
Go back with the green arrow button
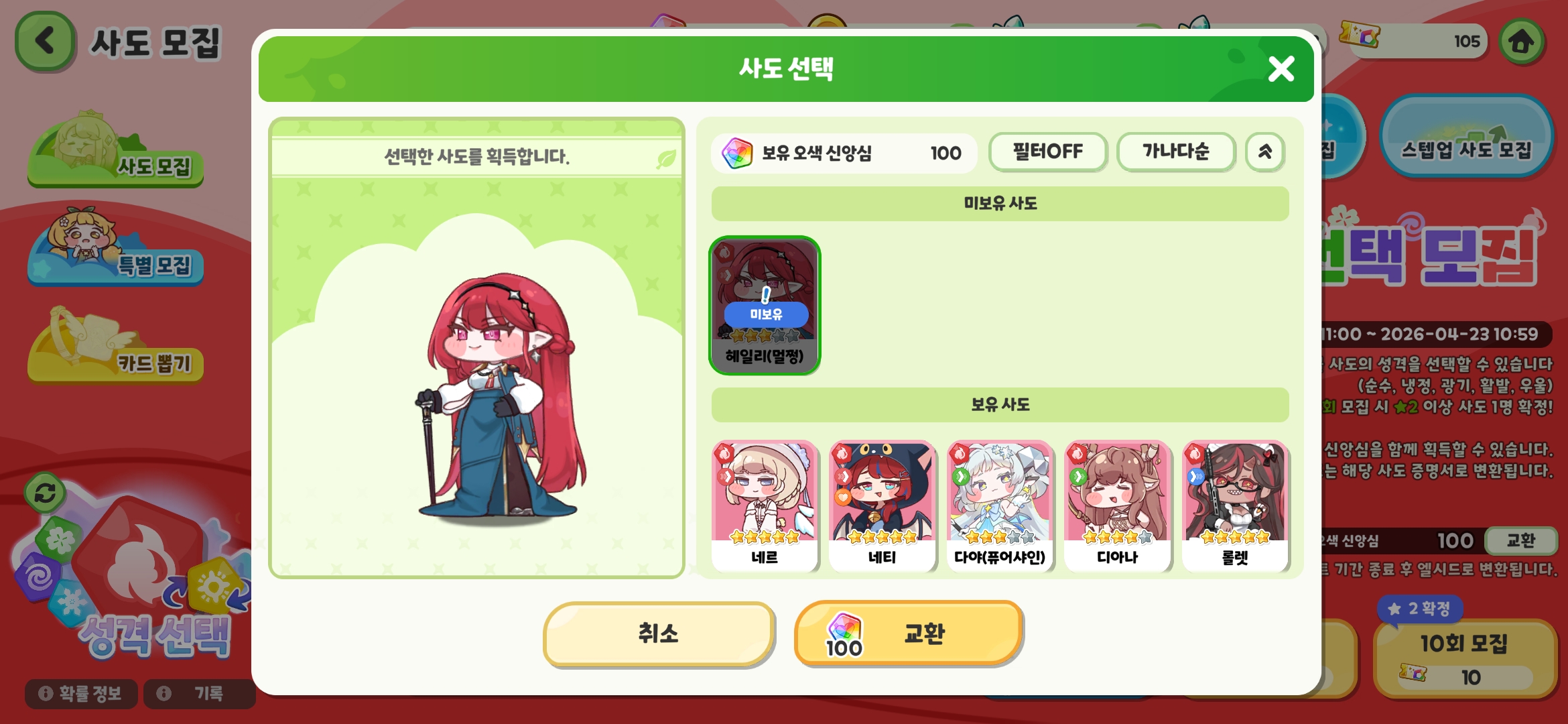[x=45, y=42]
